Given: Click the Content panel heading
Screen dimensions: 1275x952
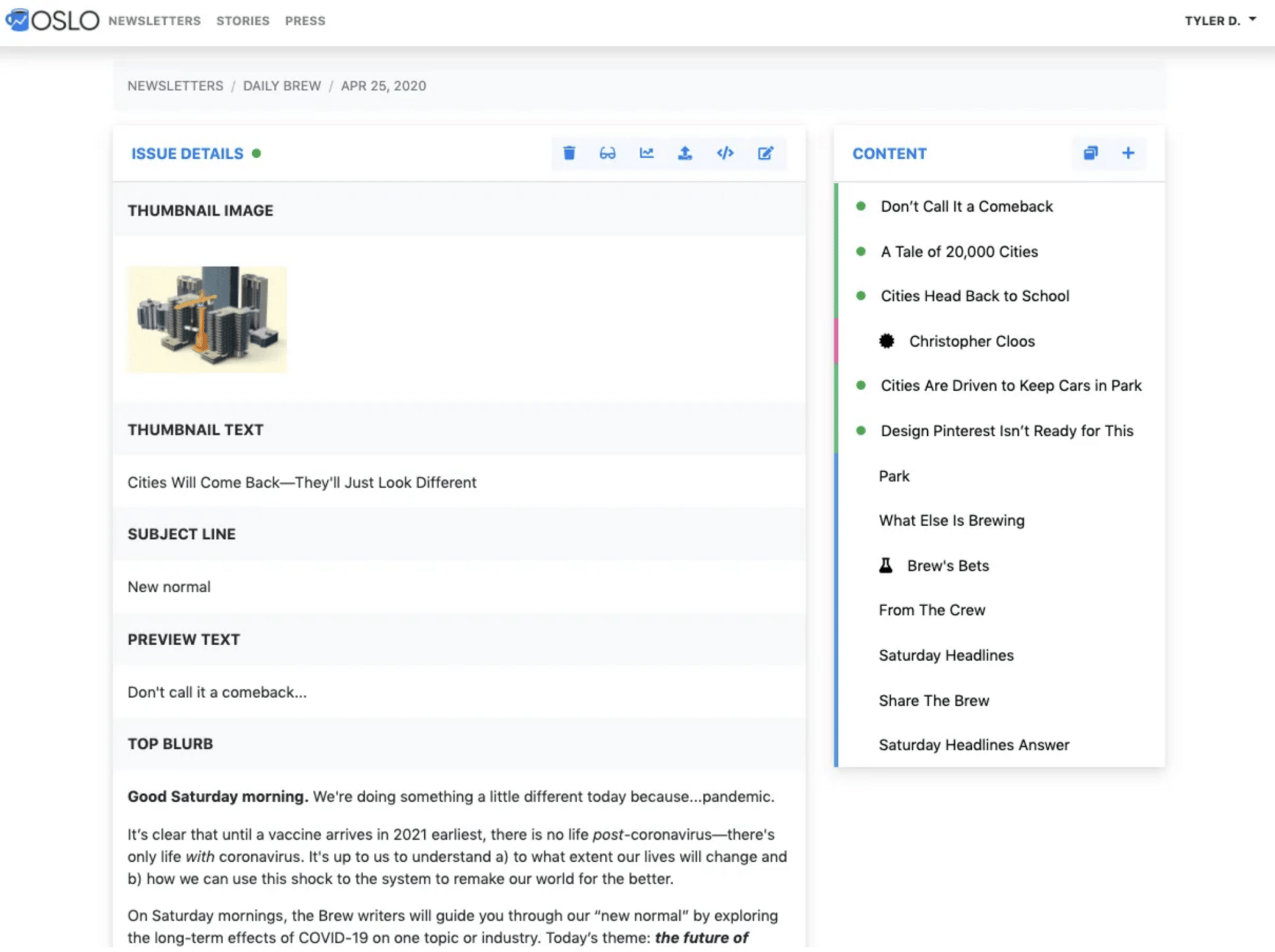Looking at the screenshot, I should [889, 153].
